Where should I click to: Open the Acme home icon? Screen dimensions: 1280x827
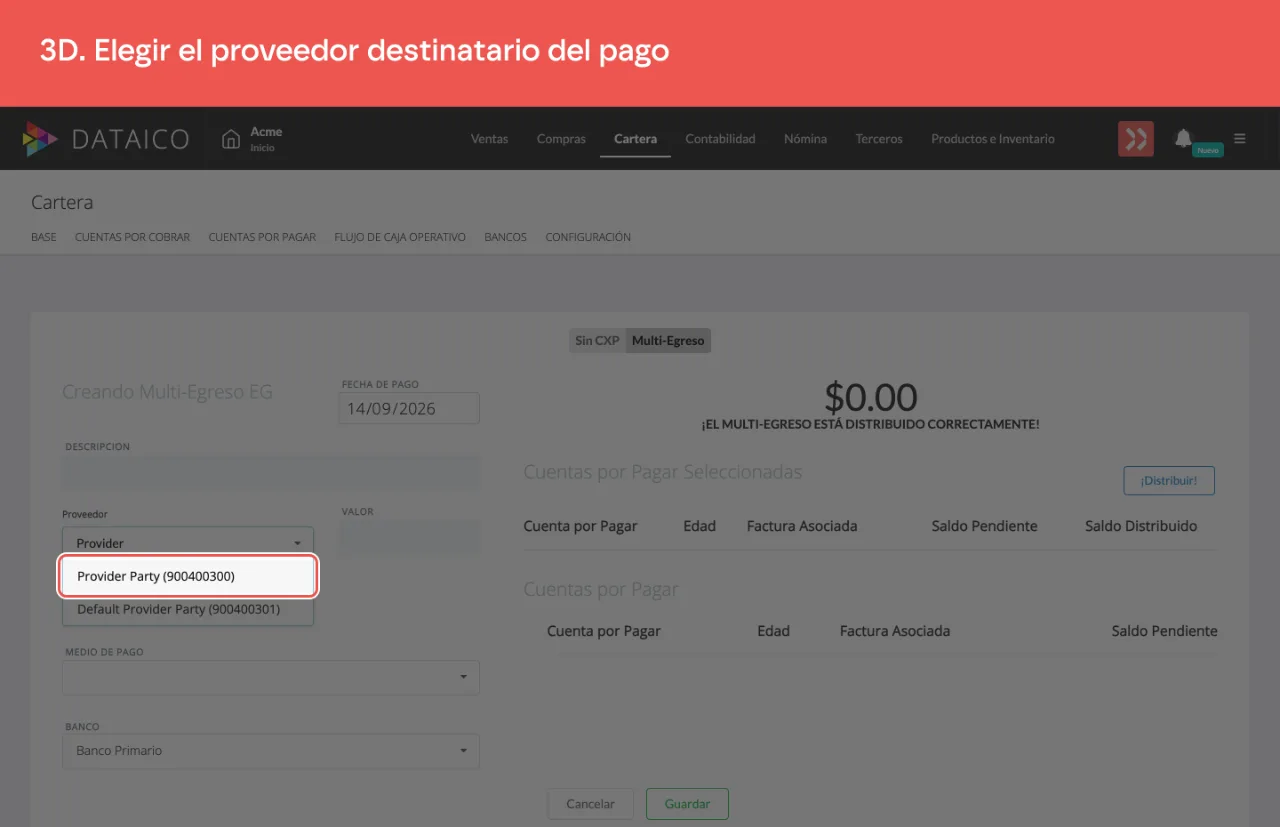[x=231, y=139]
